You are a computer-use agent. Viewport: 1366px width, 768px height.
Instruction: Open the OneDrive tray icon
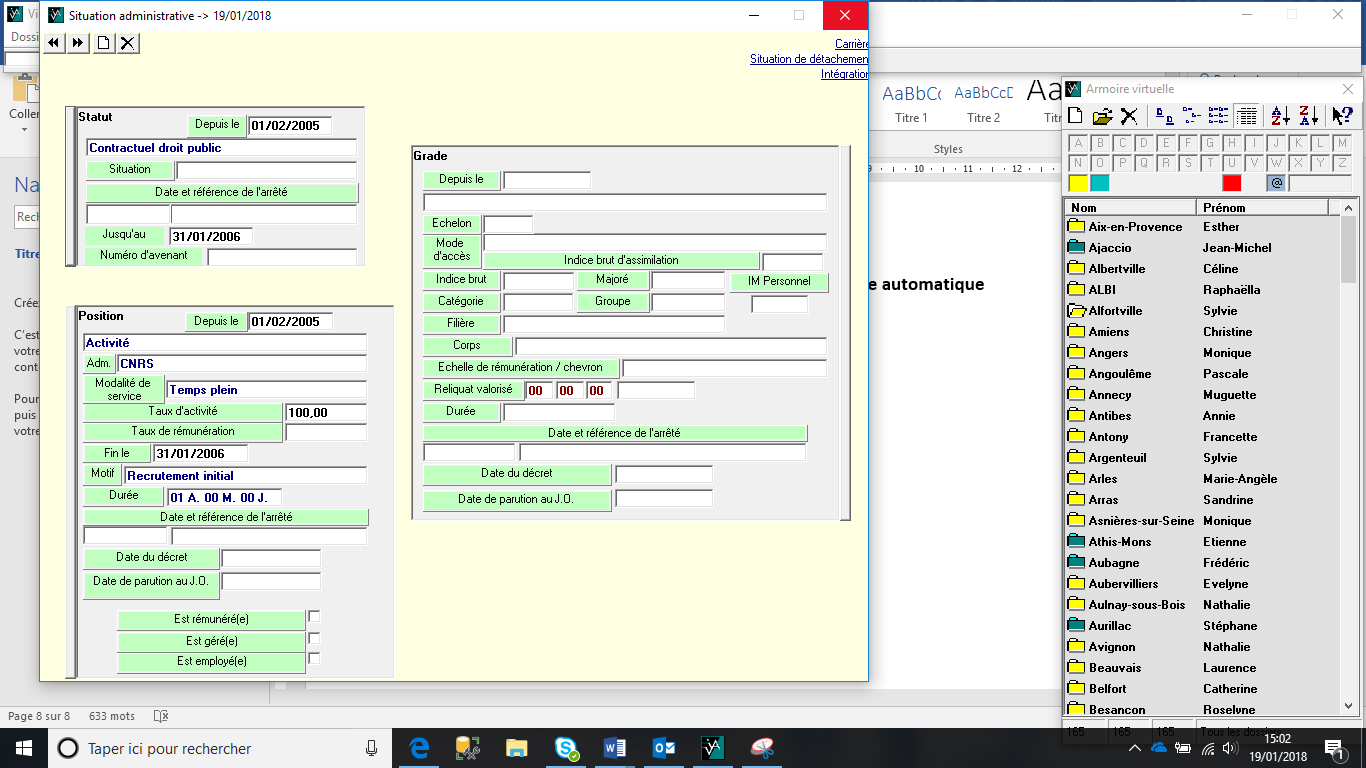click(1160, 748)
